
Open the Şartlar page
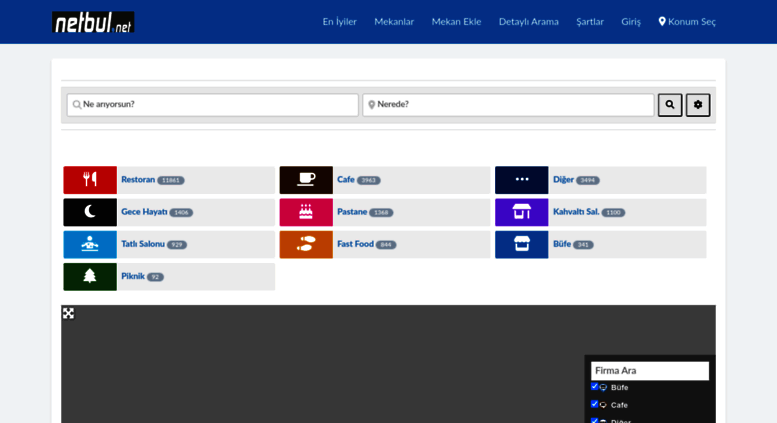pyautogui.click(x=590, y=22)
